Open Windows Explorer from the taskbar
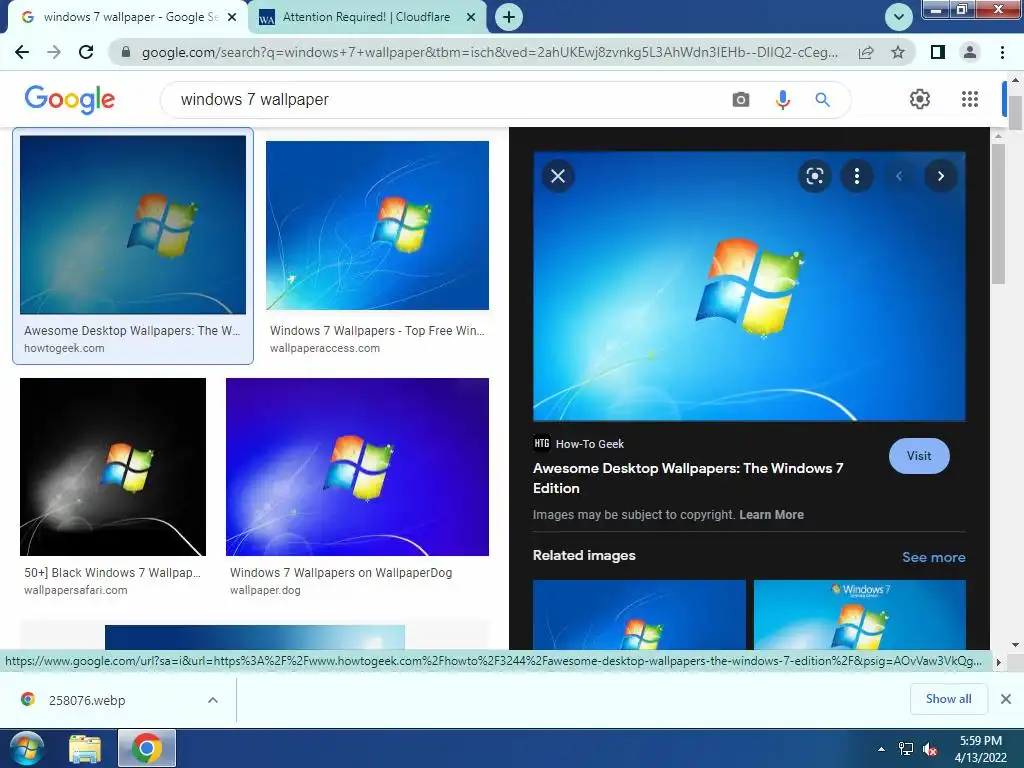Viewport: 1024px width, 768px height. (85, 748)
